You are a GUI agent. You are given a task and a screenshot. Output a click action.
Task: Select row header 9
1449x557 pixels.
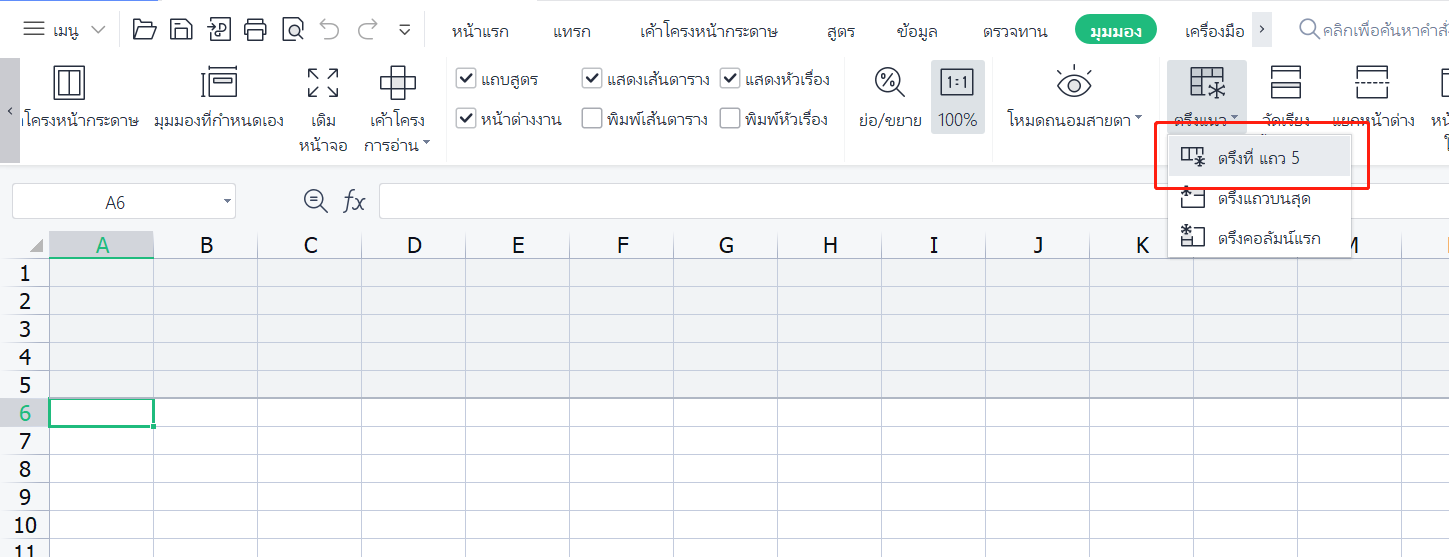pos(24,497)
